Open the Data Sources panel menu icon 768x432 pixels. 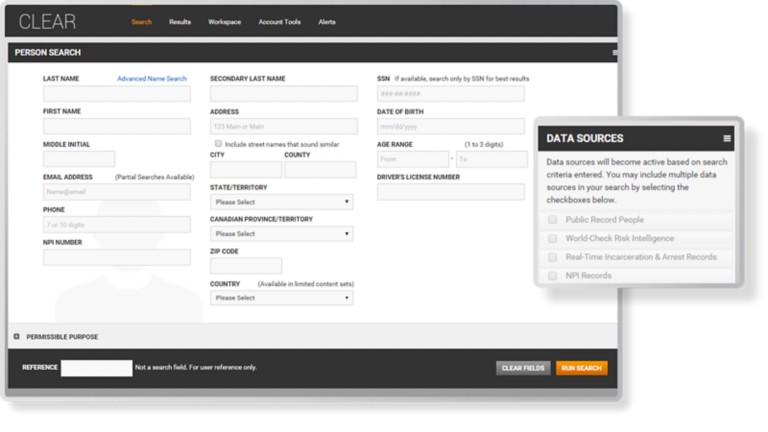pos(727,139)
